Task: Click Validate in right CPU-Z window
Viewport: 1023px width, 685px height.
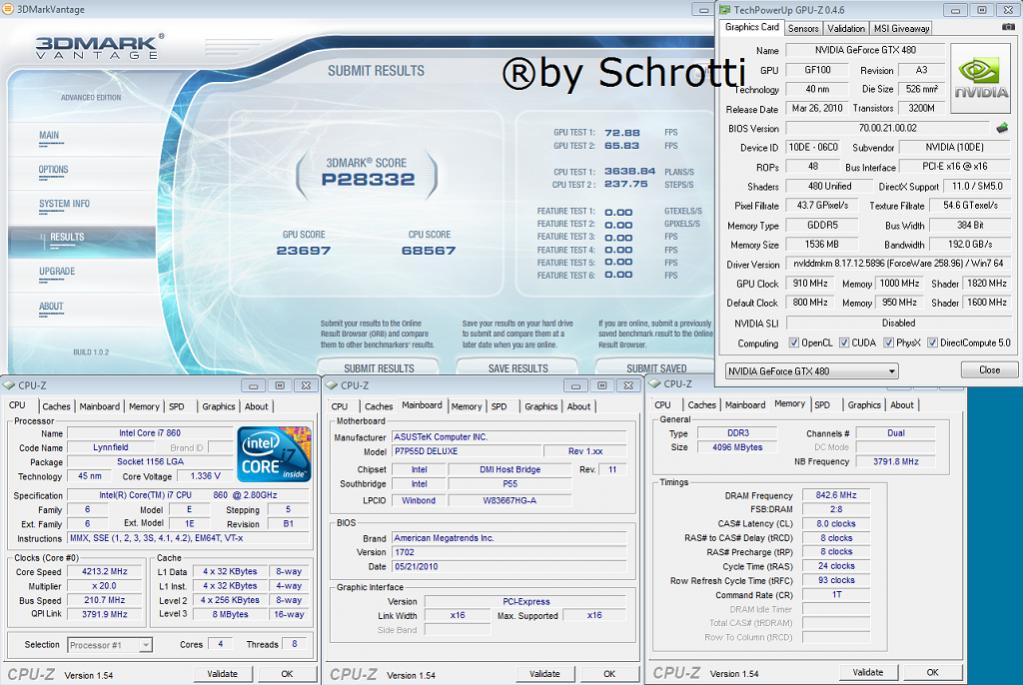Action: pyautogui.click(x=868, y=672)
